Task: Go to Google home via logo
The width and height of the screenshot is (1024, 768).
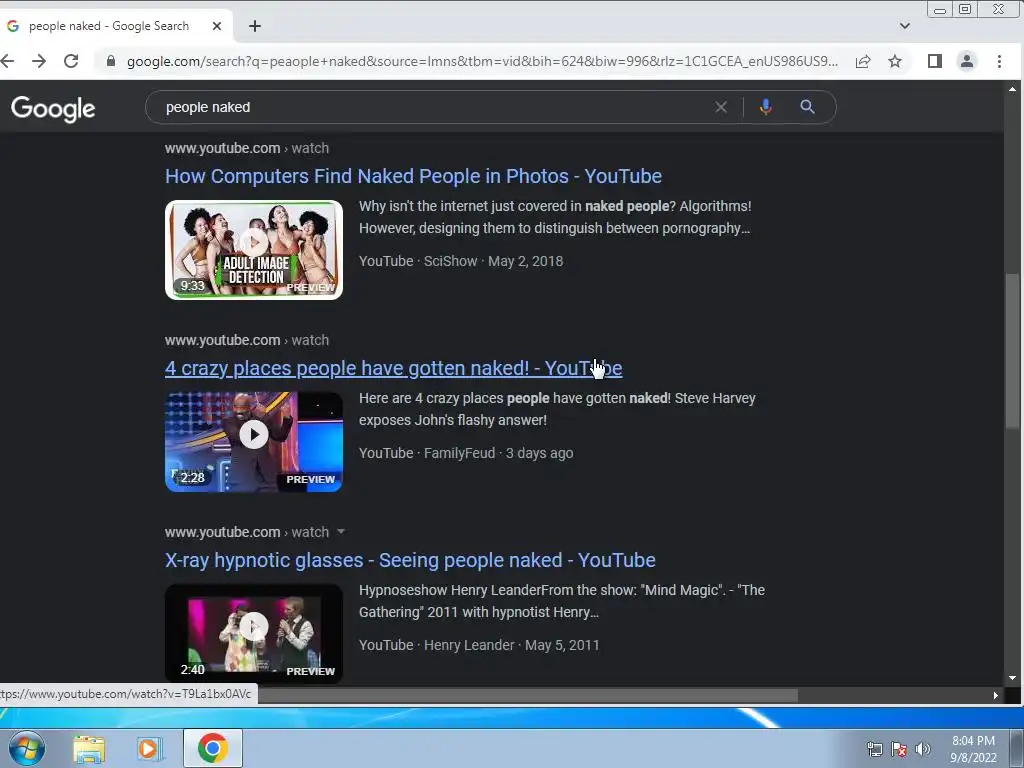Action: 53,108
